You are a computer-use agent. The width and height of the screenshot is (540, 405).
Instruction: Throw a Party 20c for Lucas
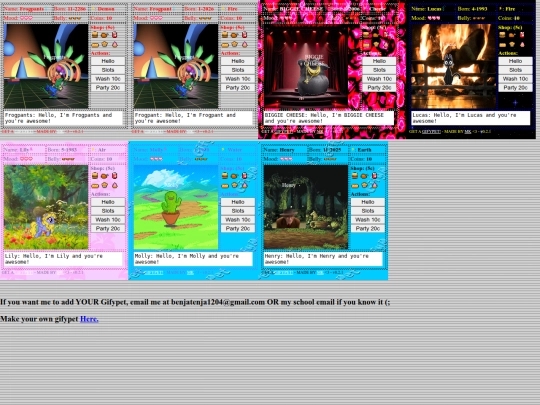[516, 88]
